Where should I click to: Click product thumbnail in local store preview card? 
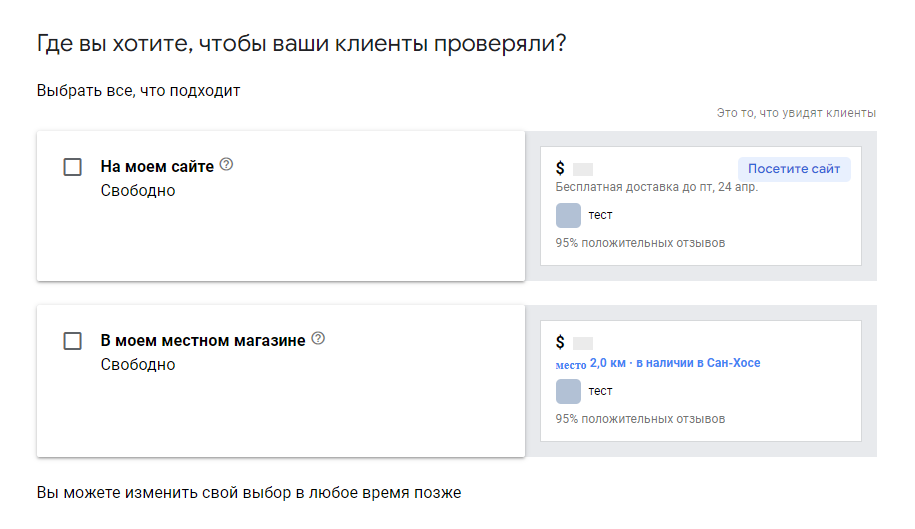click(x=568, y=391)
